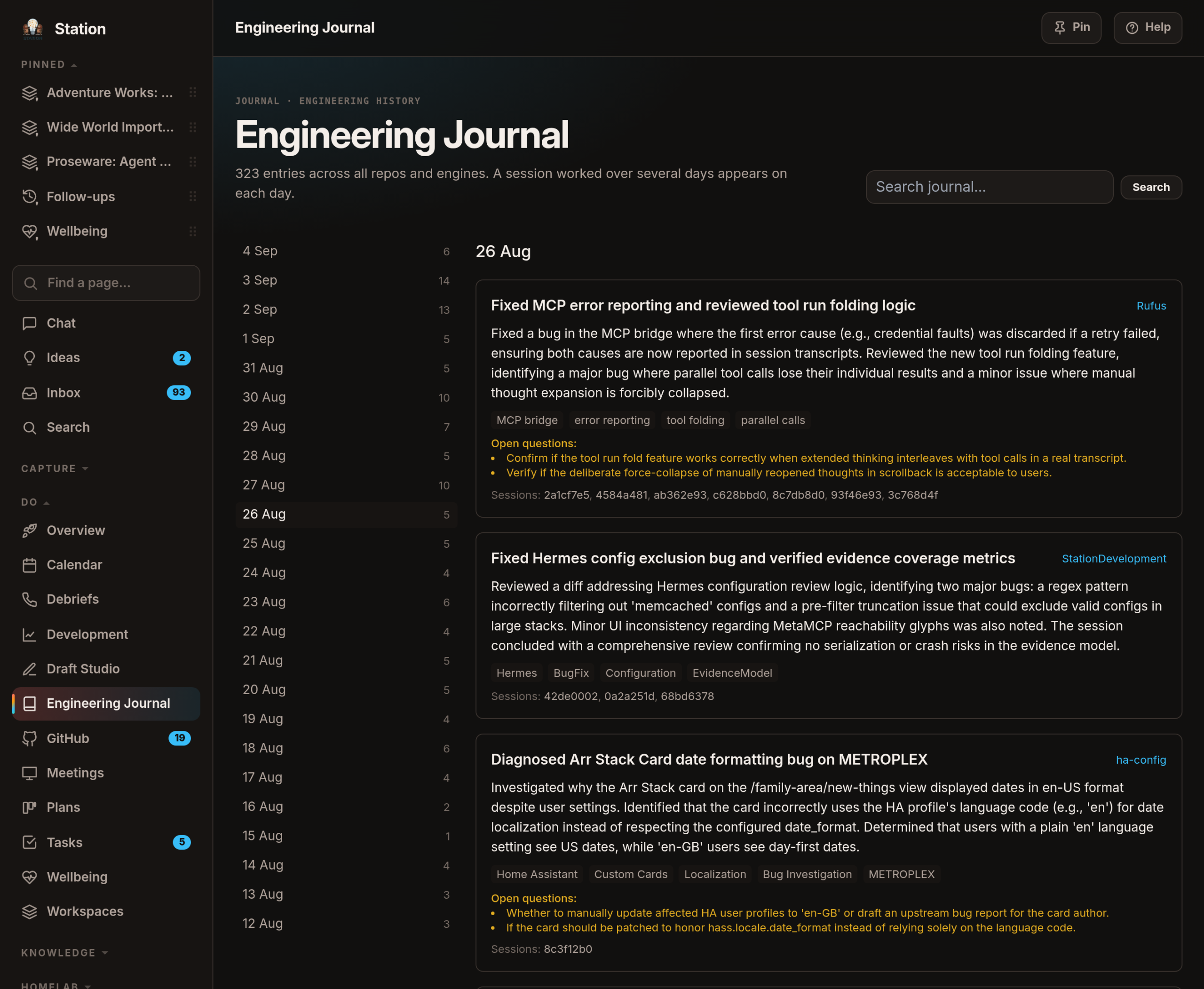1204x989 pixels.
Task: Click the Follow-ups history icon
Action: pos(30,197)
